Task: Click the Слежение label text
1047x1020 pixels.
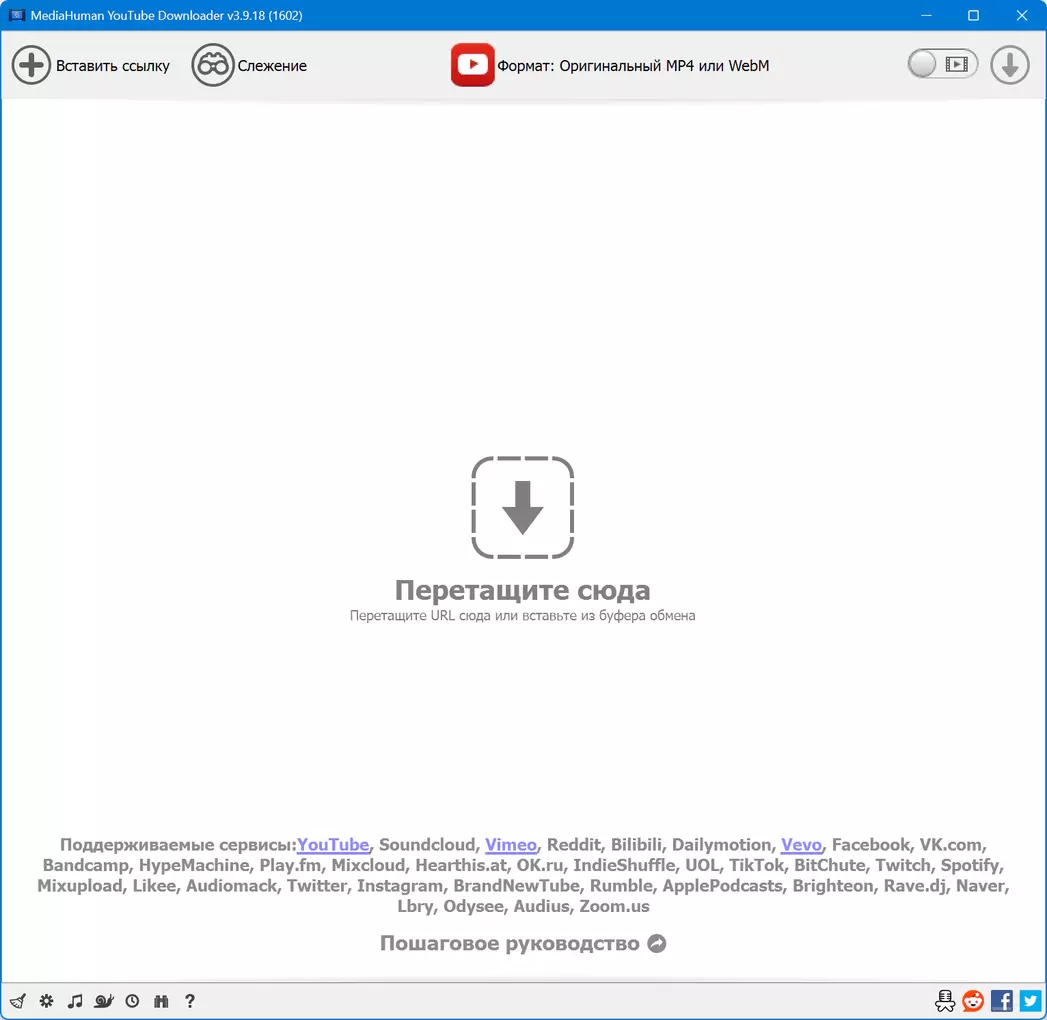Action: click(x=272, y=65)
